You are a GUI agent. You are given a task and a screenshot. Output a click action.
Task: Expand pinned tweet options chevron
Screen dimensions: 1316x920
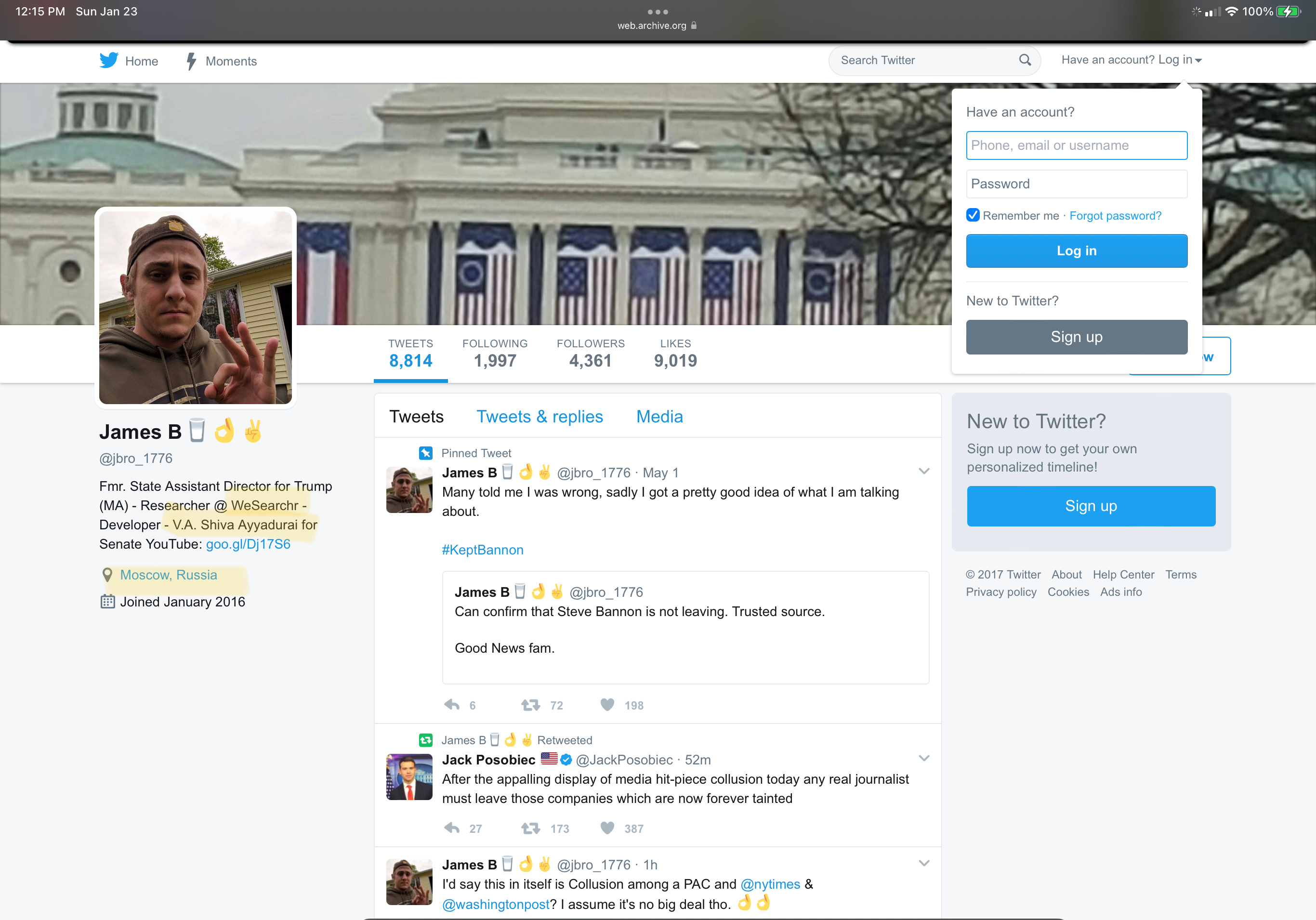point(924,471)
